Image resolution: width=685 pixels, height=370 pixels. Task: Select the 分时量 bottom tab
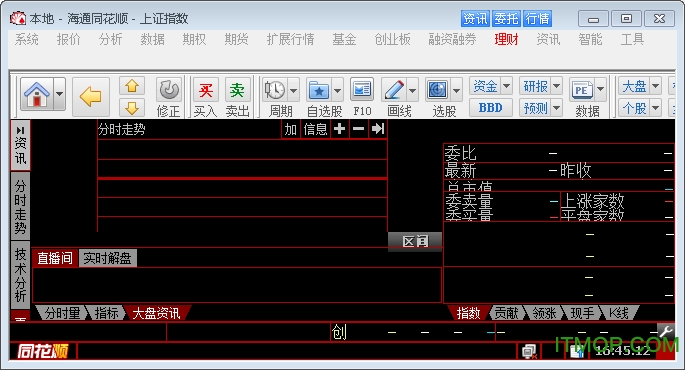(62, 313)
